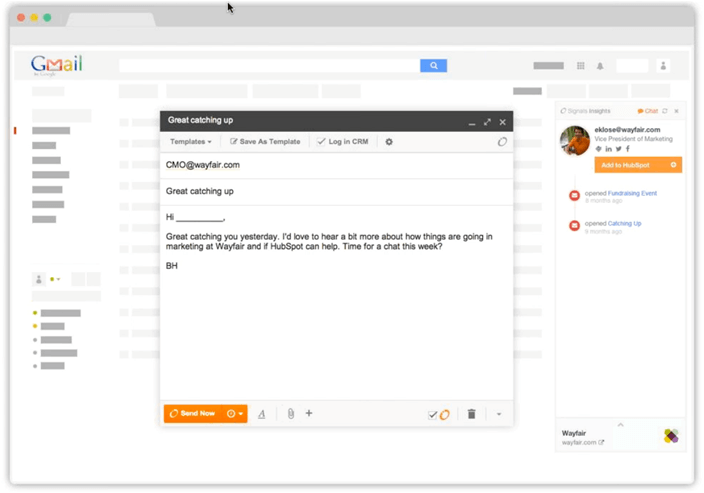This screenshot has height=493, width=704.
Task: Discard draft with the trash icon
Action: [x=471, y=414]
